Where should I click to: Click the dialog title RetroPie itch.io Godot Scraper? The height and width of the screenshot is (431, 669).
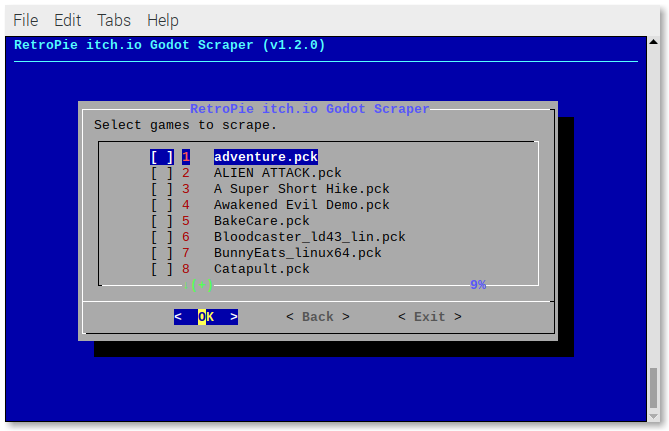310,109
